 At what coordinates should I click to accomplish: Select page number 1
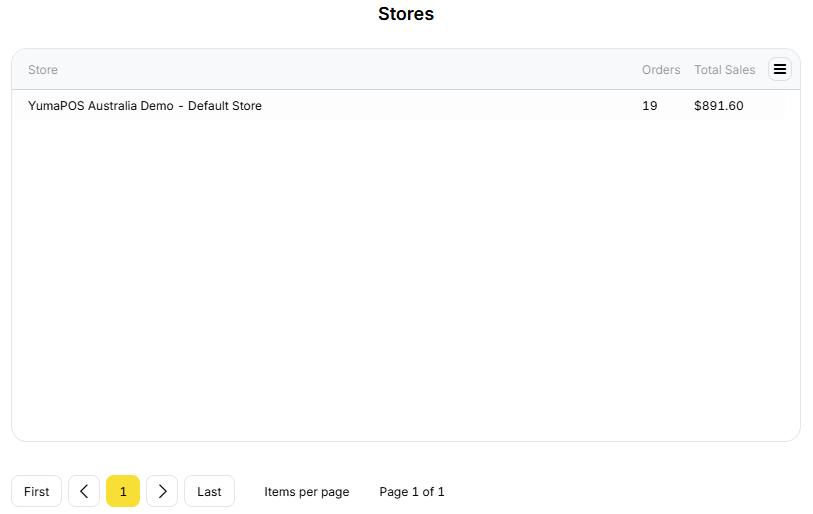(x=123, y=491)
